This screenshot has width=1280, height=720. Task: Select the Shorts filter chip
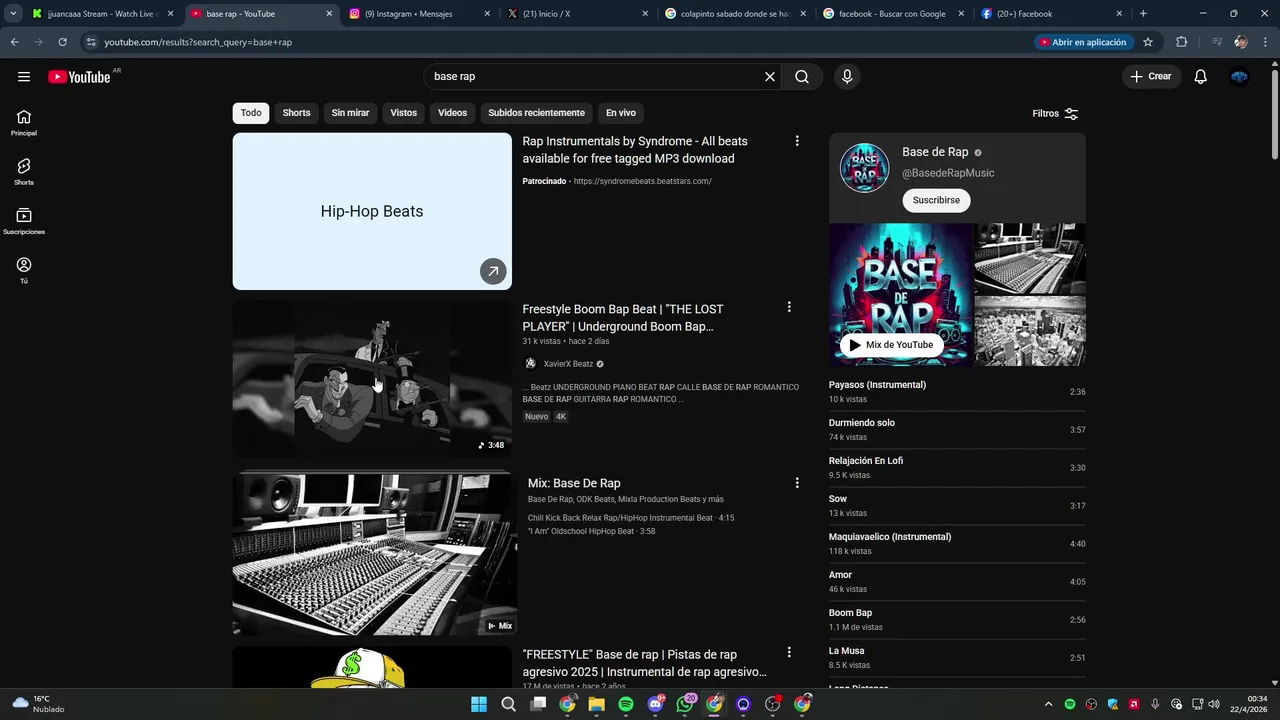coord(296,113)
